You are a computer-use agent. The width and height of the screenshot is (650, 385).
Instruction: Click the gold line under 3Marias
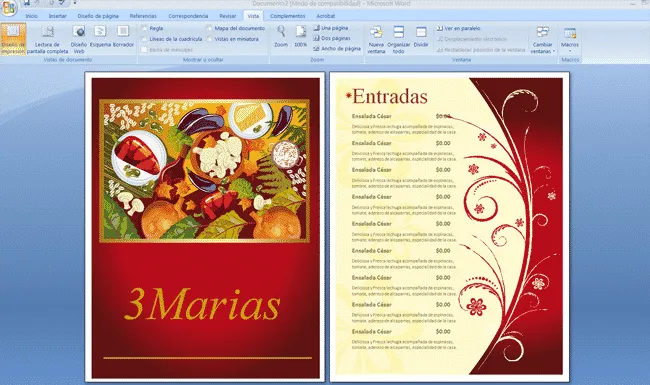point(207,358)
